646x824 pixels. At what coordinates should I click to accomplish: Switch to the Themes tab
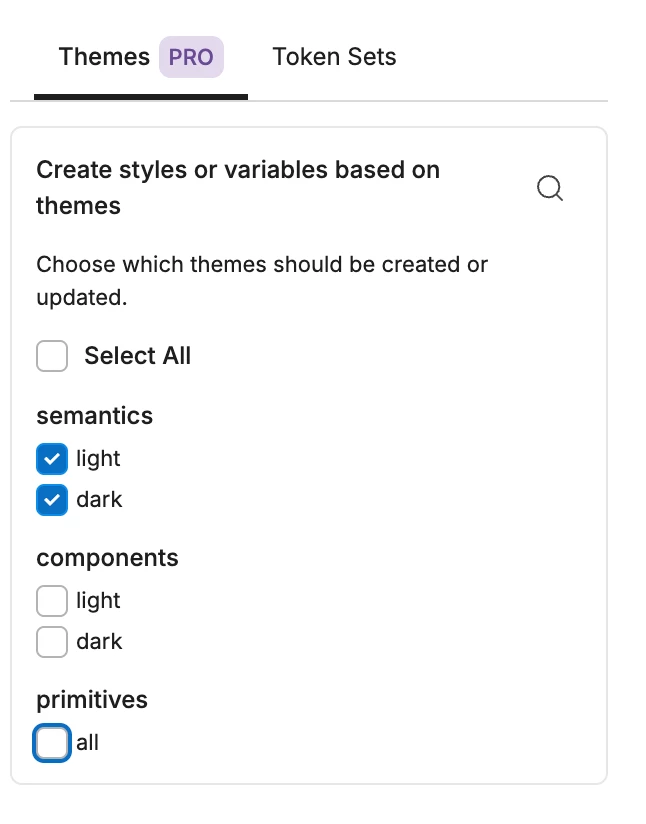tap(104, 57)
